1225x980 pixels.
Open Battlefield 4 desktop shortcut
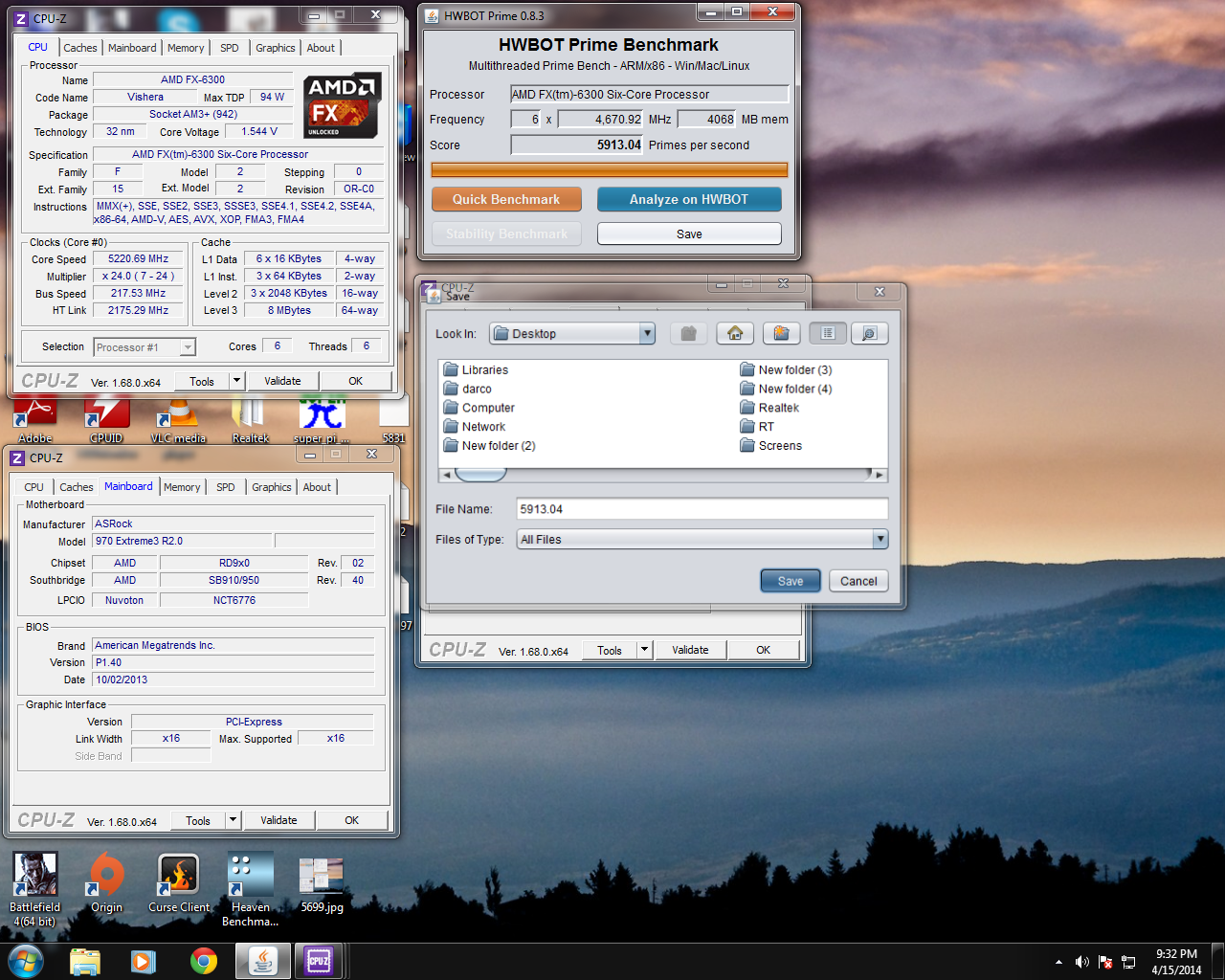[35, 889]
